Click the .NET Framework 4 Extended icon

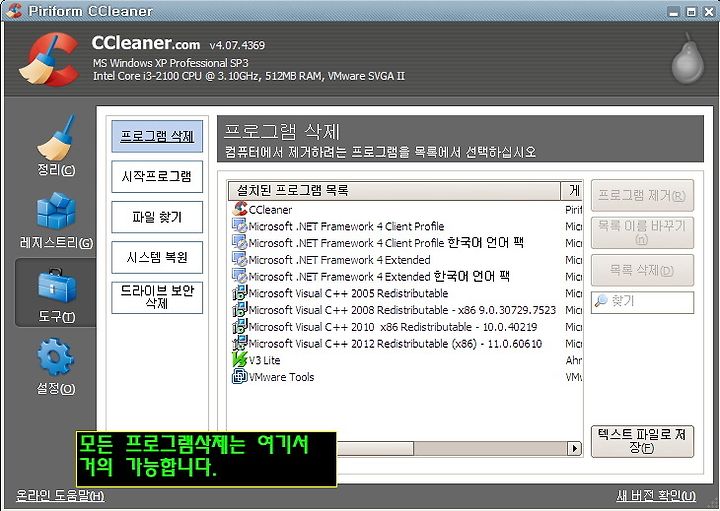[240, 259]
